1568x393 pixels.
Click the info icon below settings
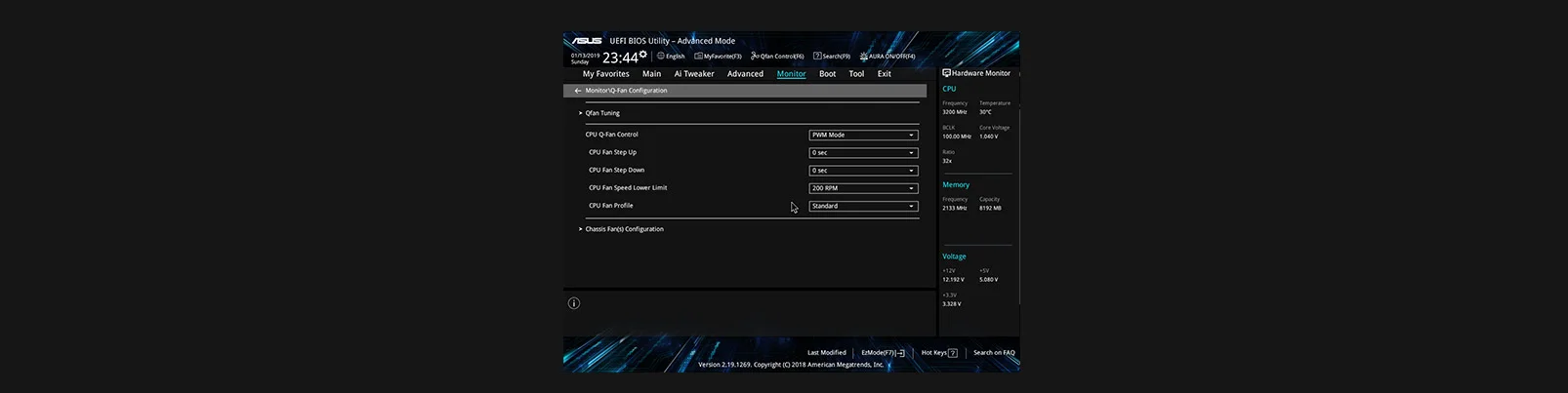point(574,303)
